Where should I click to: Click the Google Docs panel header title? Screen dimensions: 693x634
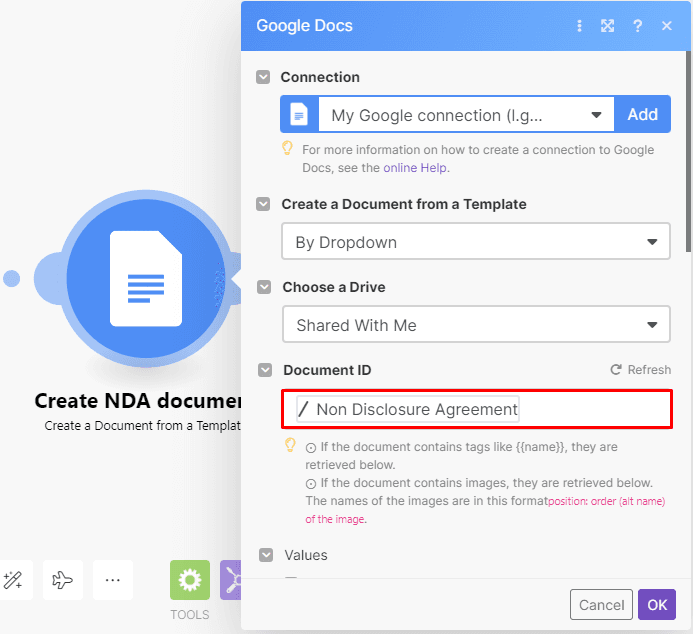305,26
